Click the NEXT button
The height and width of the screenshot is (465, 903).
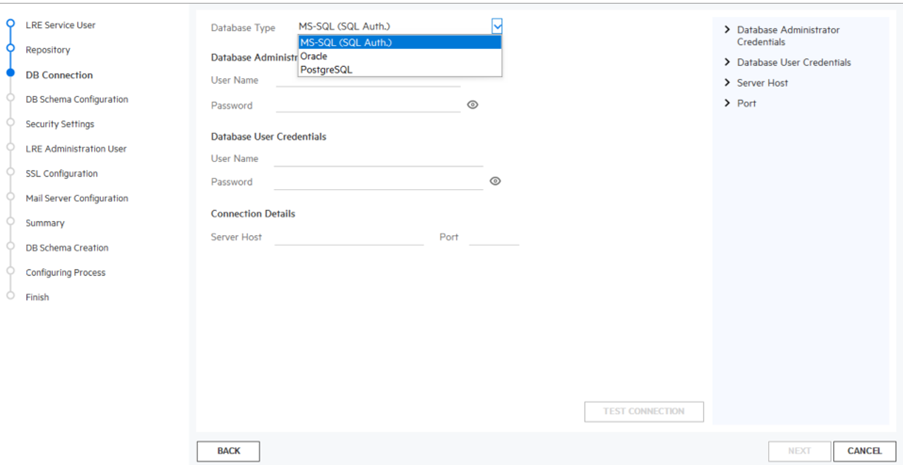click(799, 451)
